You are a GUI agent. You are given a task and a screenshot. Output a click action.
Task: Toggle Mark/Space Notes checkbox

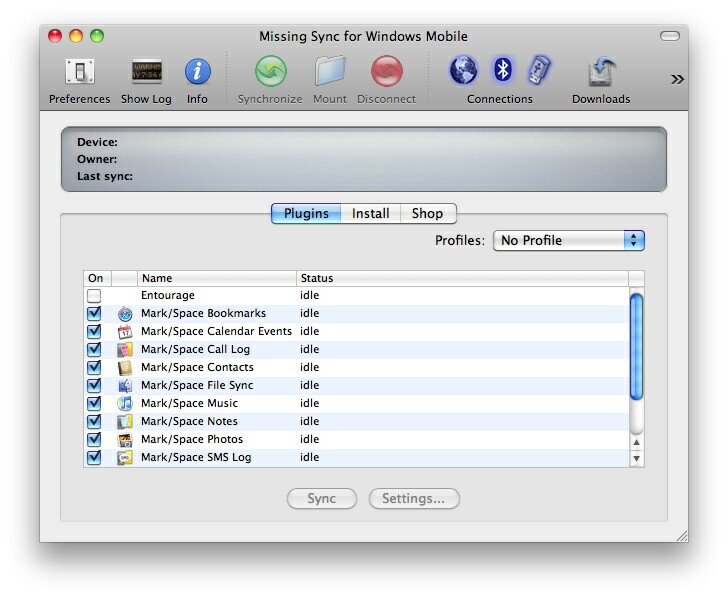coord(94,421)
